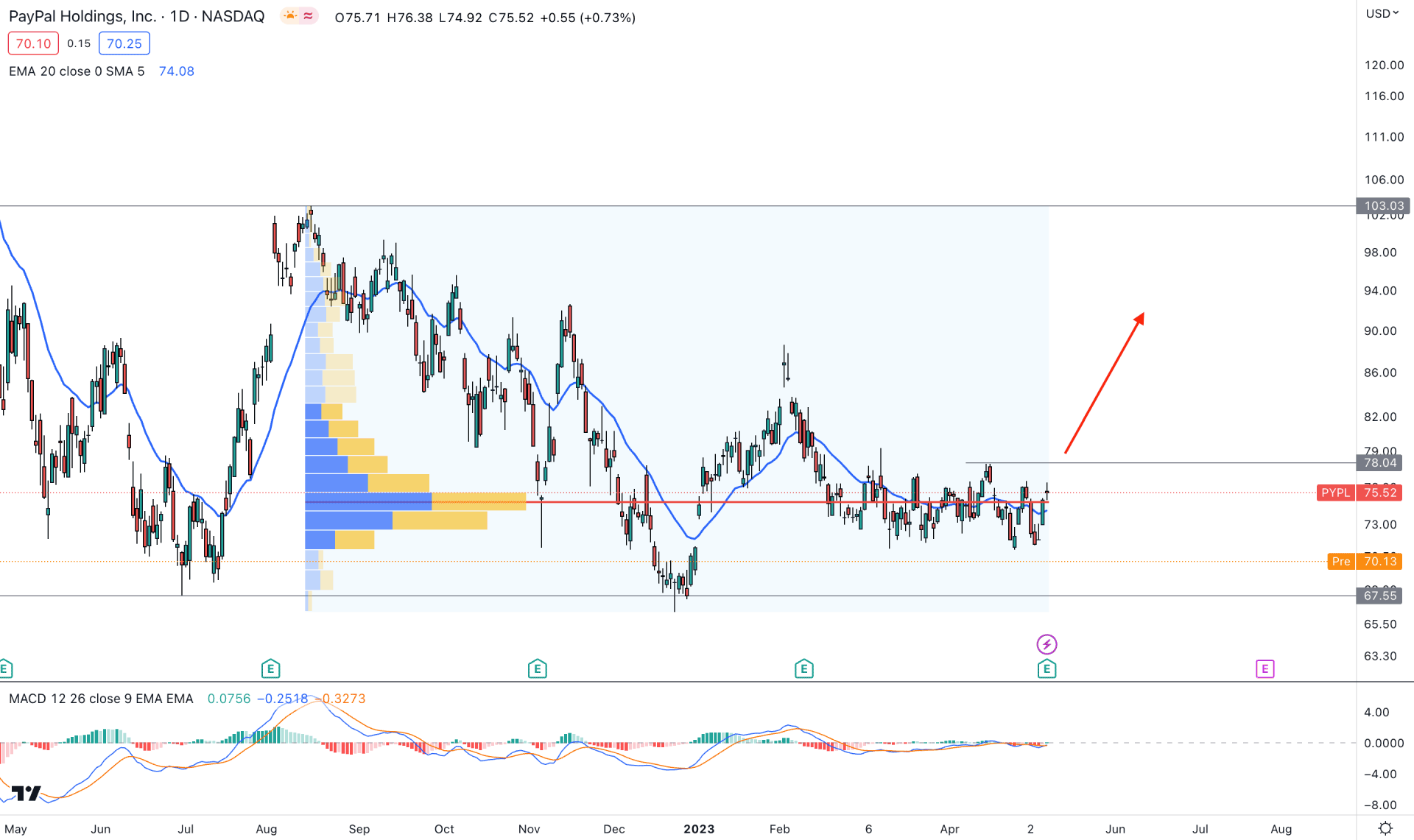Click the 78.04 horizontal line price label
The height and width of the screenshot is (840, 1414).
tap(1379, 462)
